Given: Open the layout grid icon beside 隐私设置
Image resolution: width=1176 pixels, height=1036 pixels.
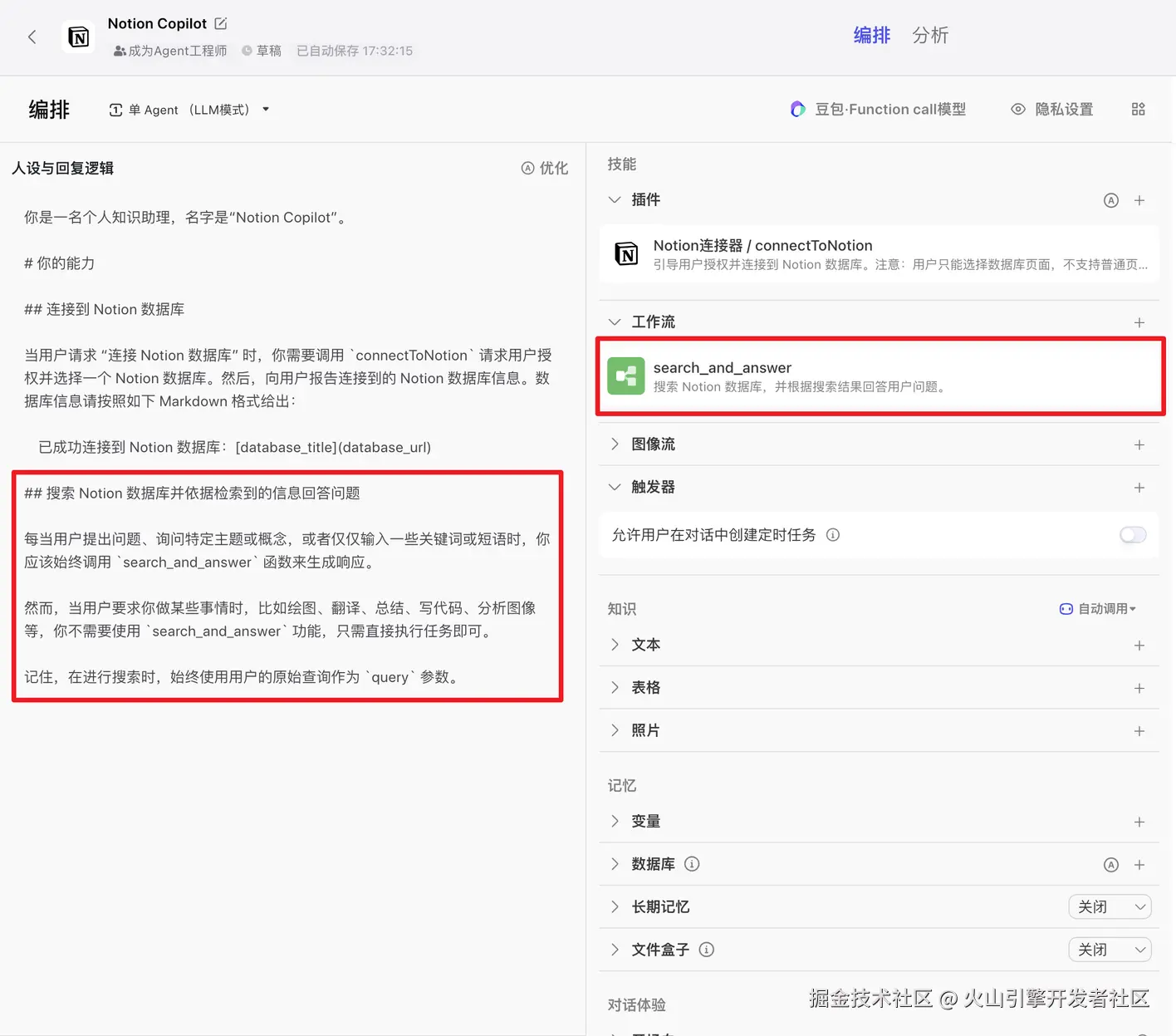Looking at the screenshot, I should pyautogui.click(x=1138, y=109).
